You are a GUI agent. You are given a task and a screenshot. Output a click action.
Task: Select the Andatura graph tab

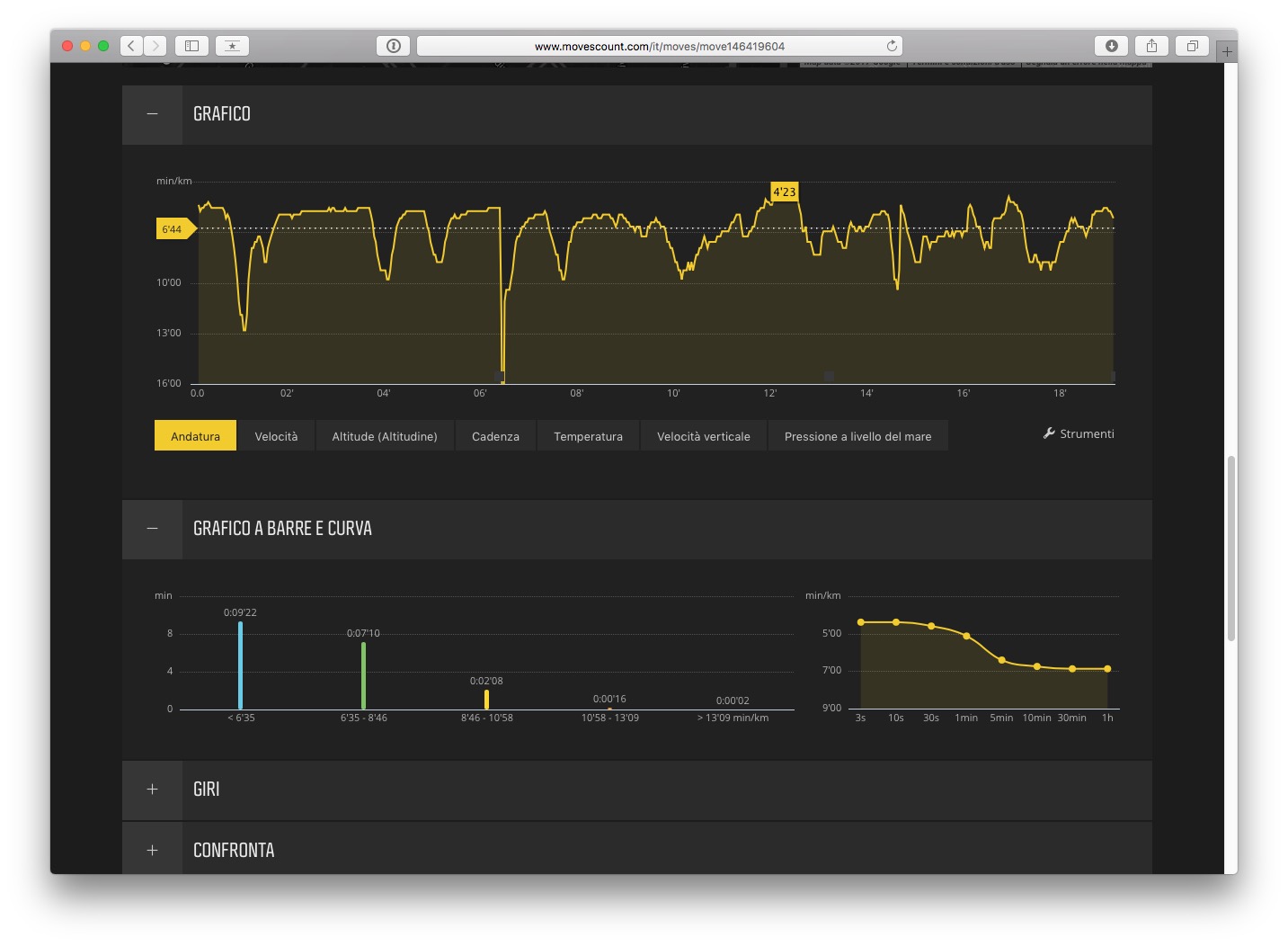[x=195, y=436]
